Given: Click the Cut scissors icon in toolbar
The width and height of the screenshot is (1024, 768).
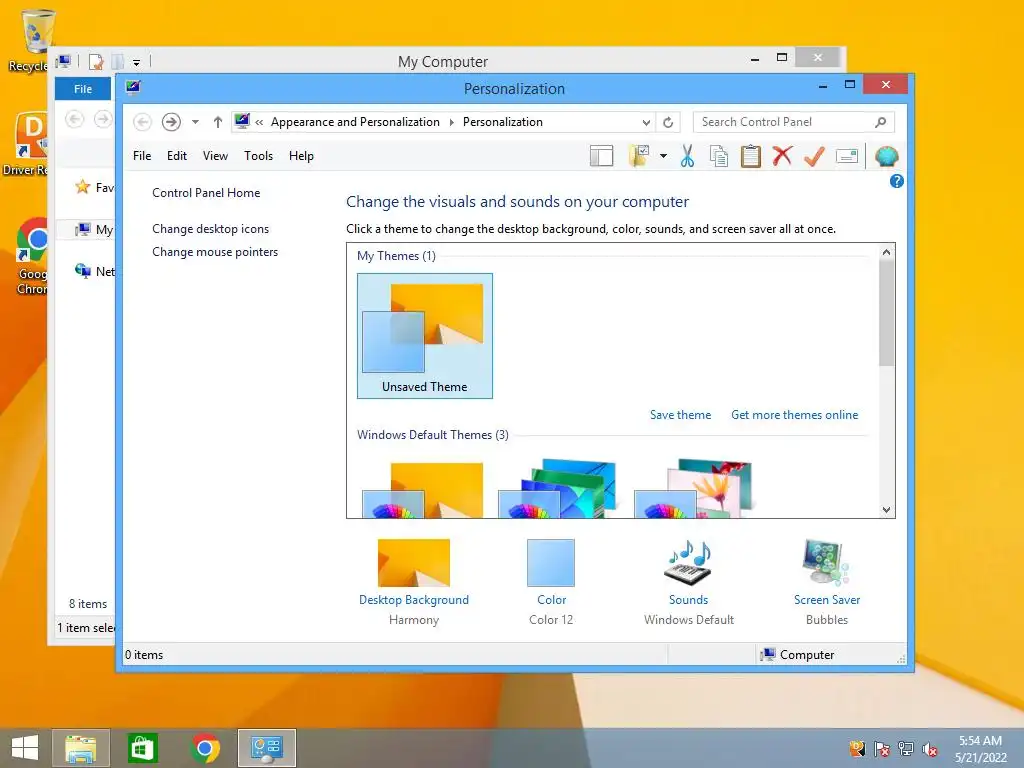Looking at the screenshot, I should pos(687,156).
